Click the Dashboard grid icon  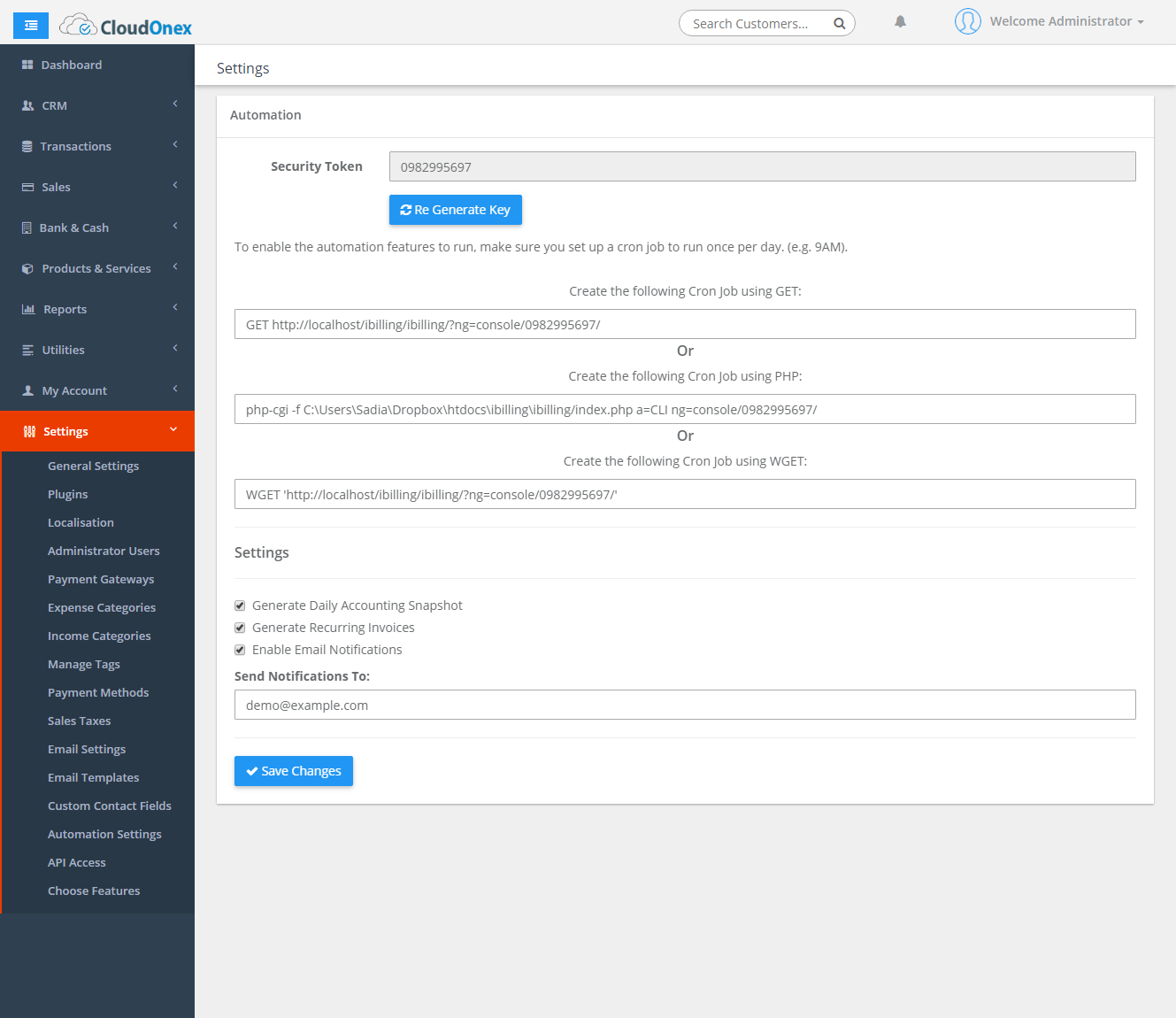(27, 65)
